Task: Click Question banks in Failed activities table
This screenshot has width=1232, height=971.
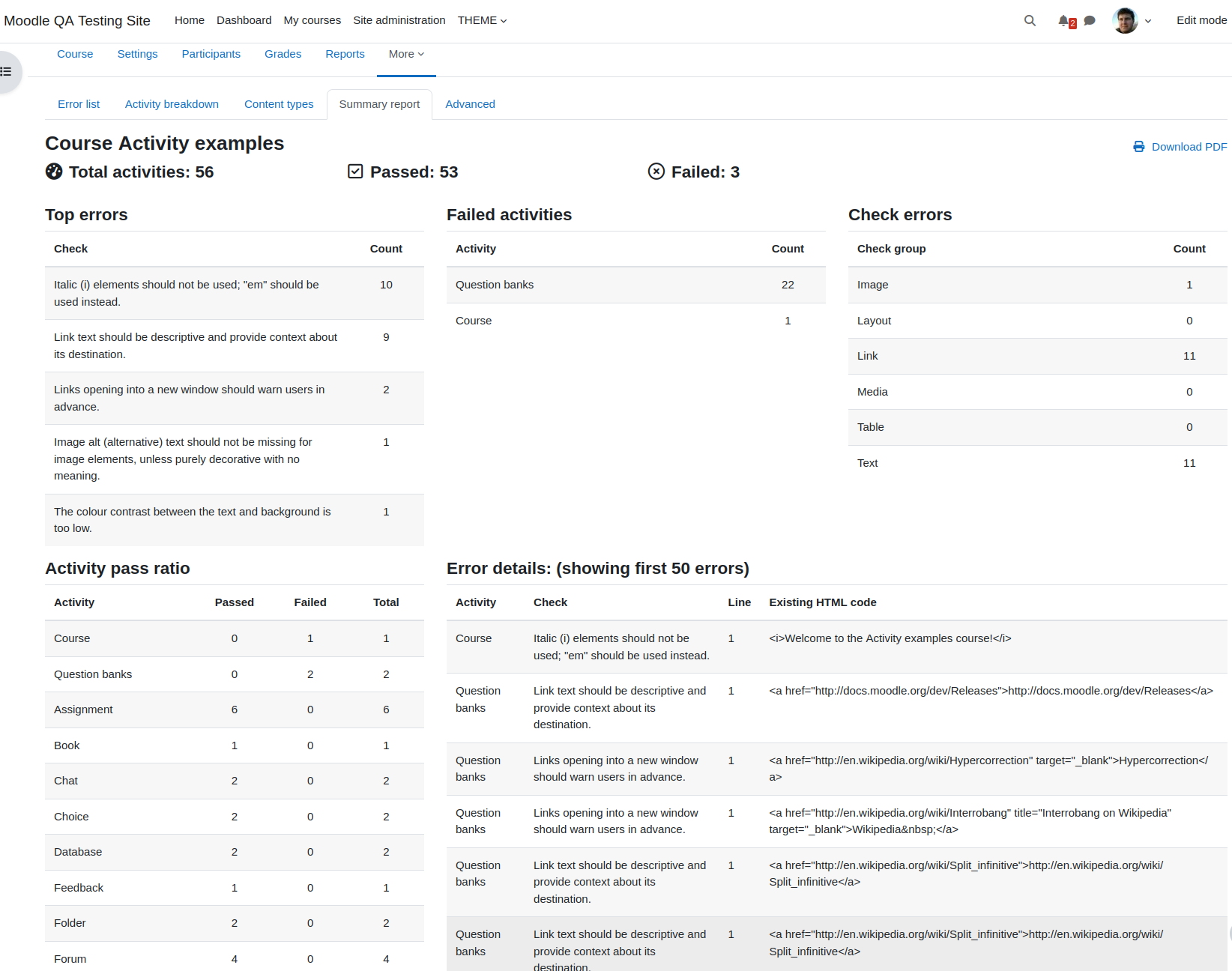Action: coord(495,285)
